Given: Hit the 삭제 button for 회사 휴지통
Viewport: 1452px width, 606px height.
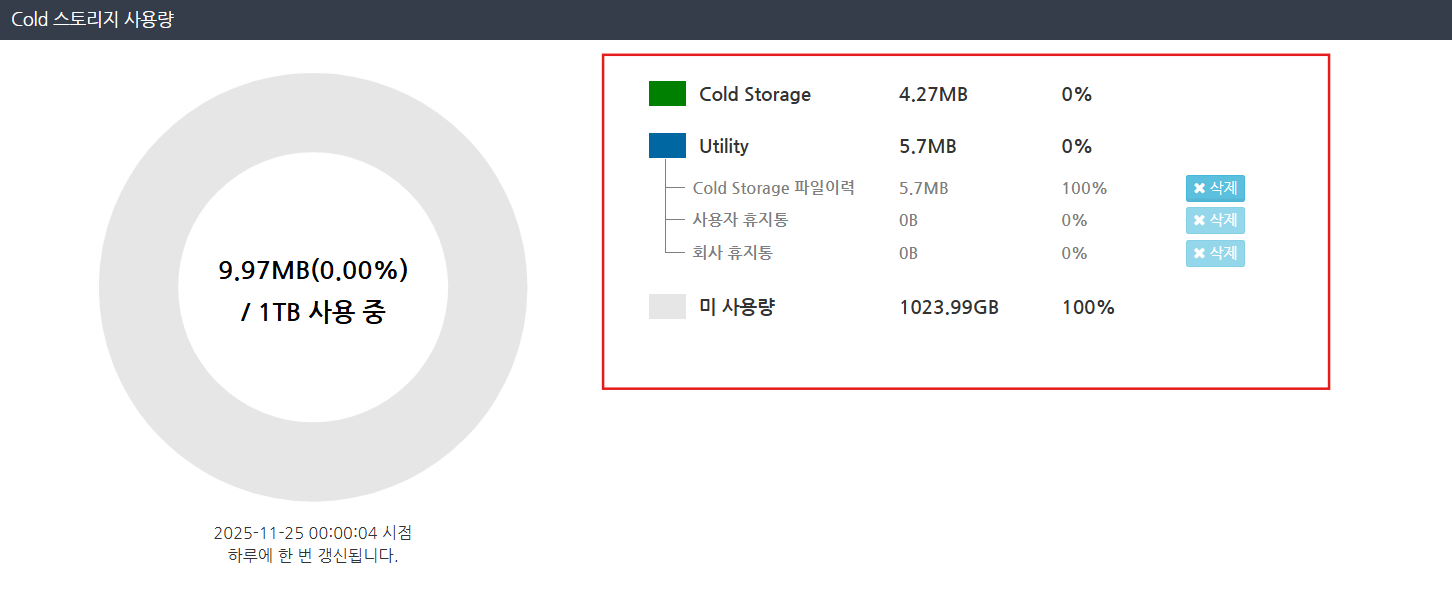Looking at the screenshot, I should [1215, 253].
